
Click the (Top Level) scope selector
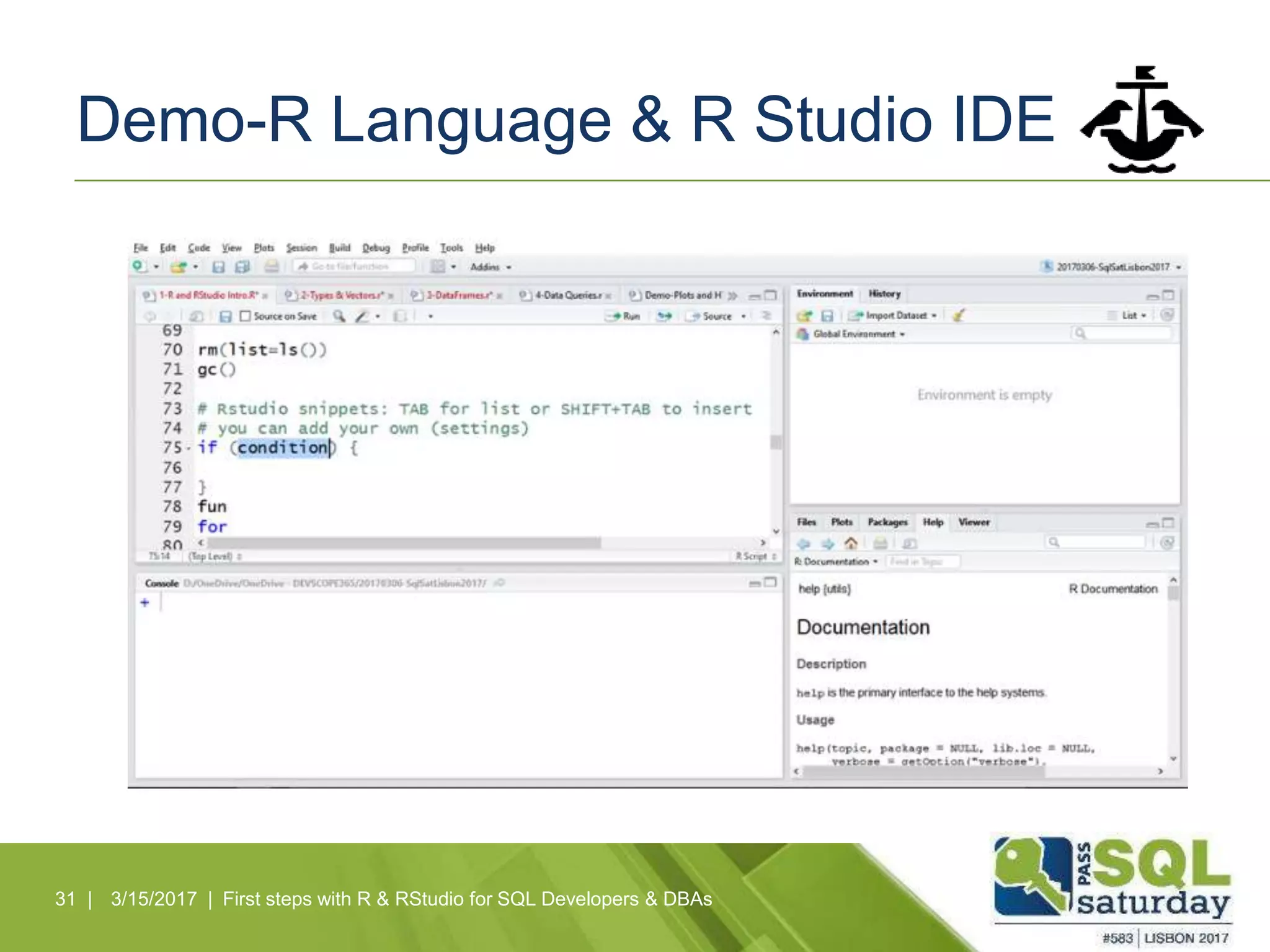tap(215, 557)
